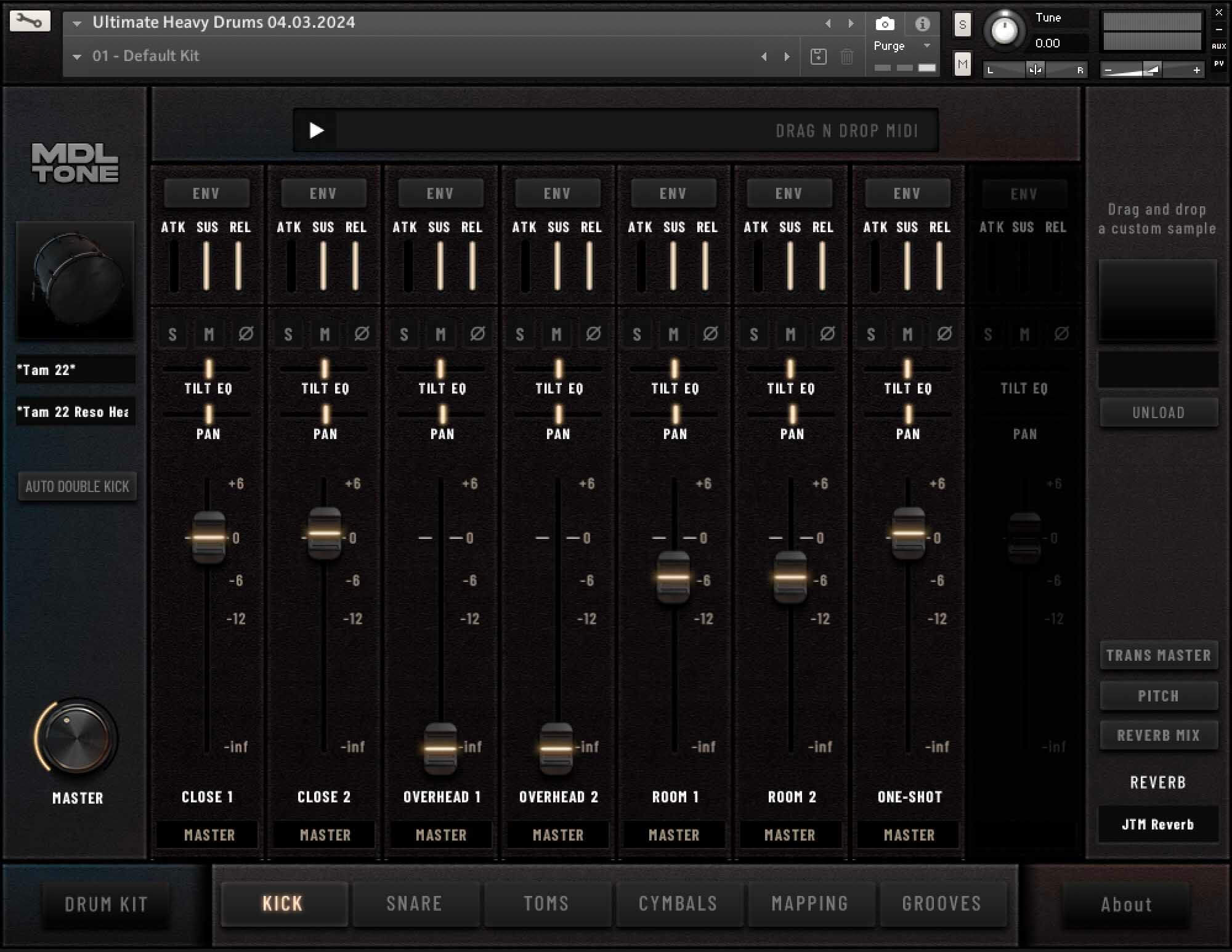Click the delete preset trash icon
This screenshot has width=1232, height=952.
pos(847,57)
